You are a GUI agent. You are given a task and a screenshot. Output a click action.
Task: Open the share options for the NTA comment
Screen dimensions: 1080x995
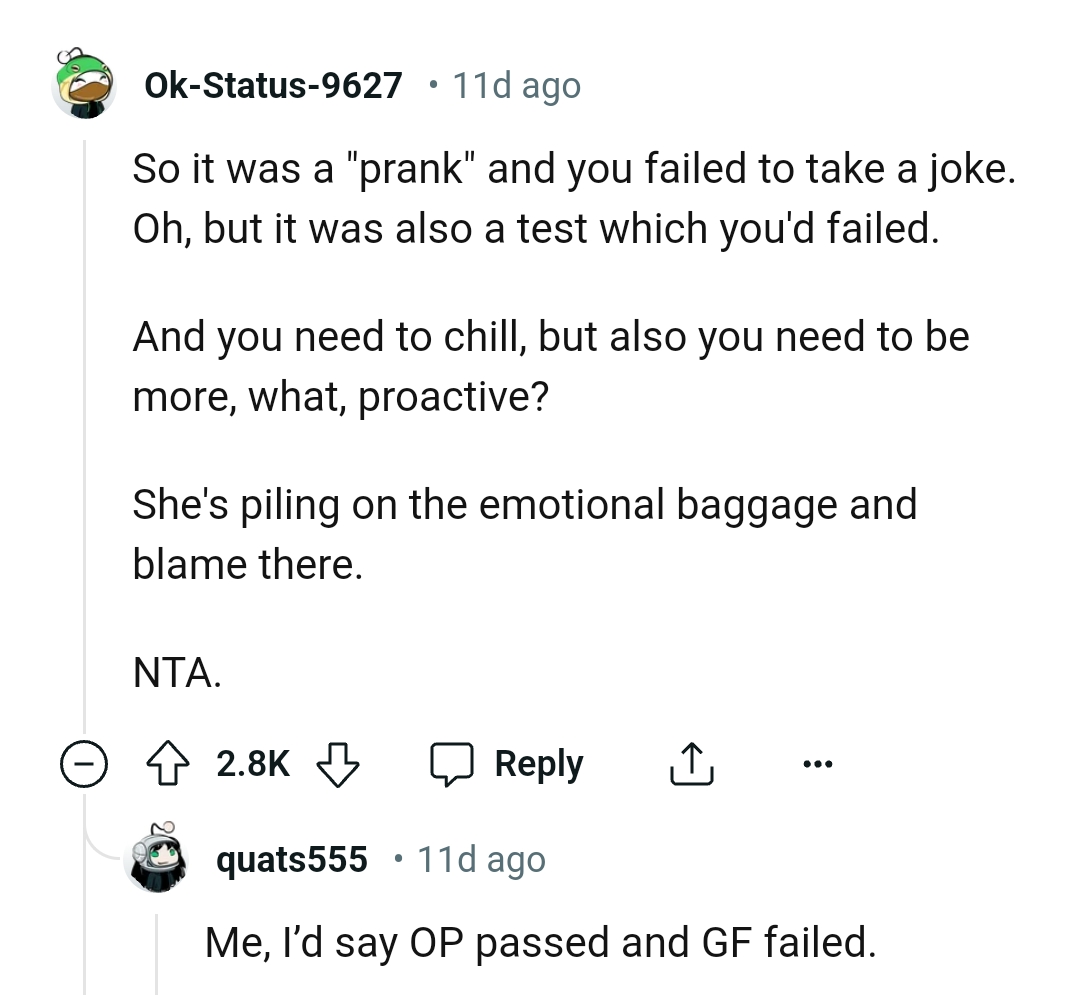[690, 763]
